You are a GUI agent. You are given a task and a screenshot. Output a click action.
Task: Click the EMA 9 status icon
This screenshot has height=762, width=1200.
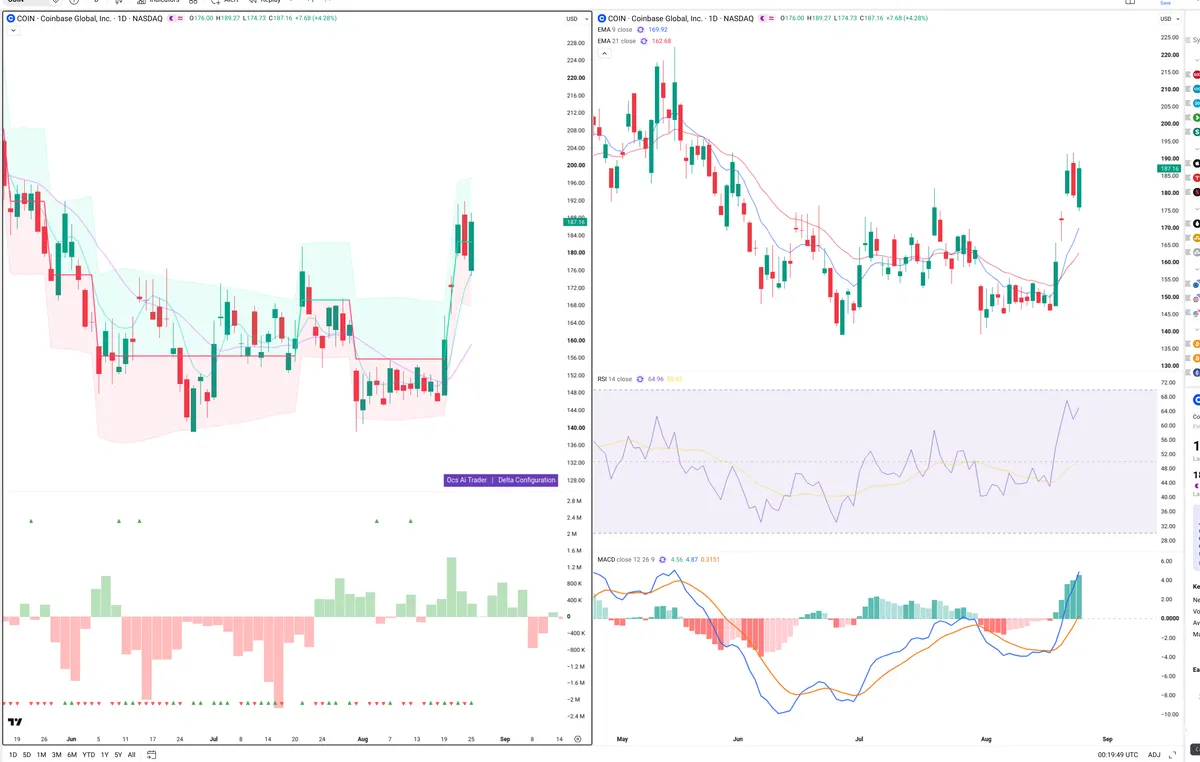(x=641, y=30)
